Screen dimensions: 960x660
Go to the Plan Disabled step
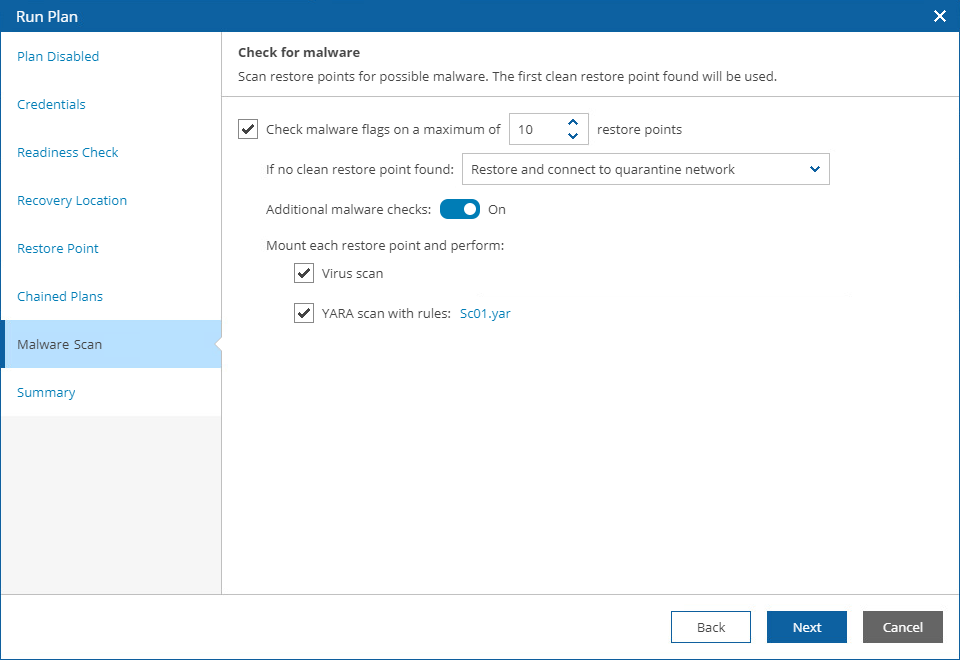coord(58,56)
